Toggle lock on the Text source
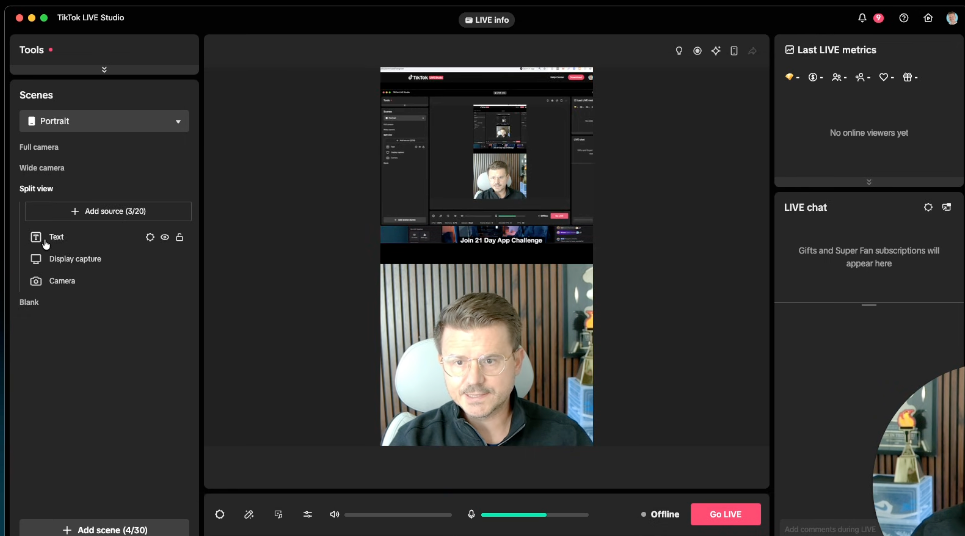This screenshot has width=965, height=536. 180,237
